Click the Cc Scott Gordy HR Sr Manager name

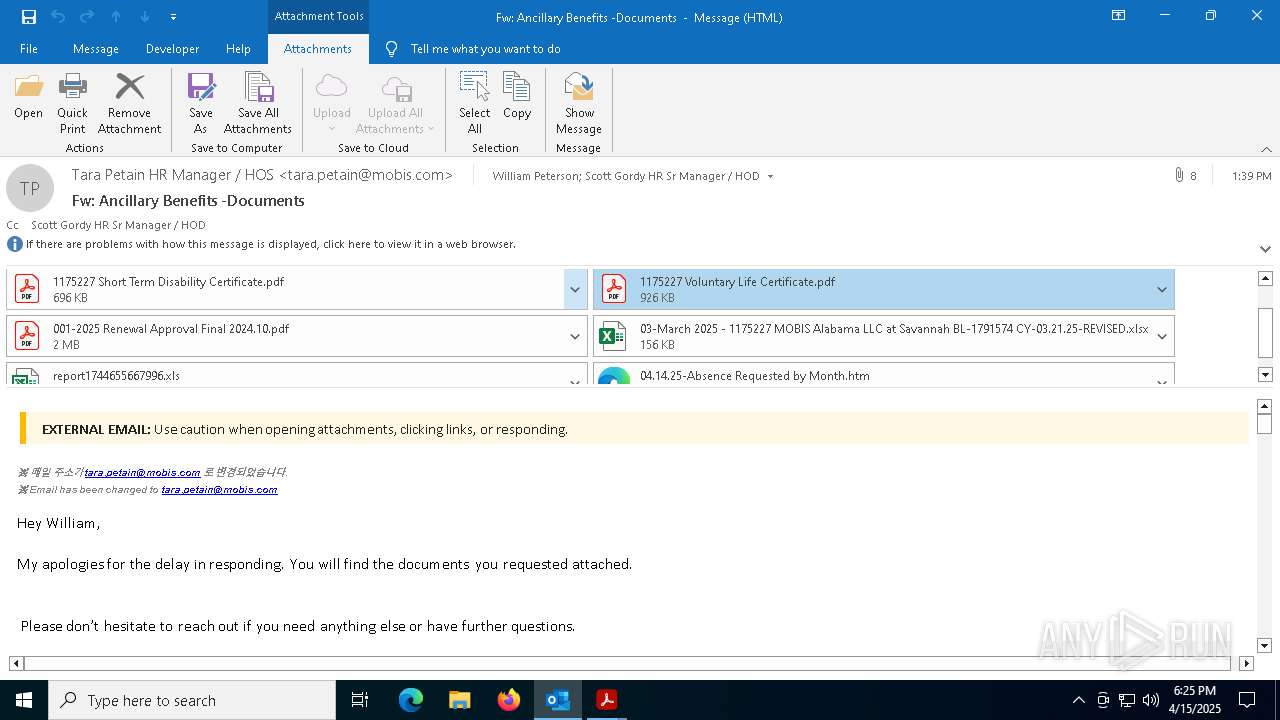point(118,225)
